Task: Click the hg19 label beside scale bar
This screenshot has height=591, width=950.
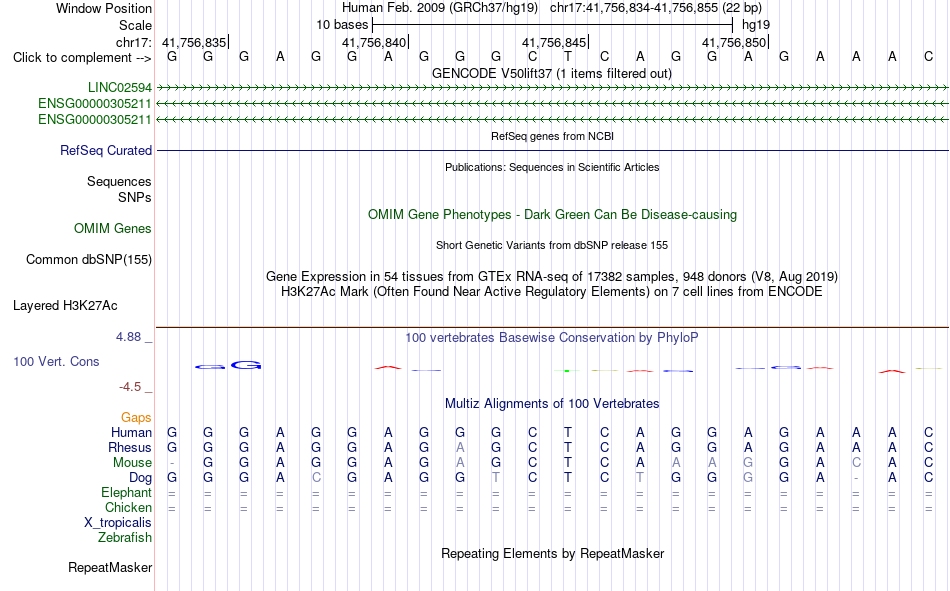Action: click(756, 25)
